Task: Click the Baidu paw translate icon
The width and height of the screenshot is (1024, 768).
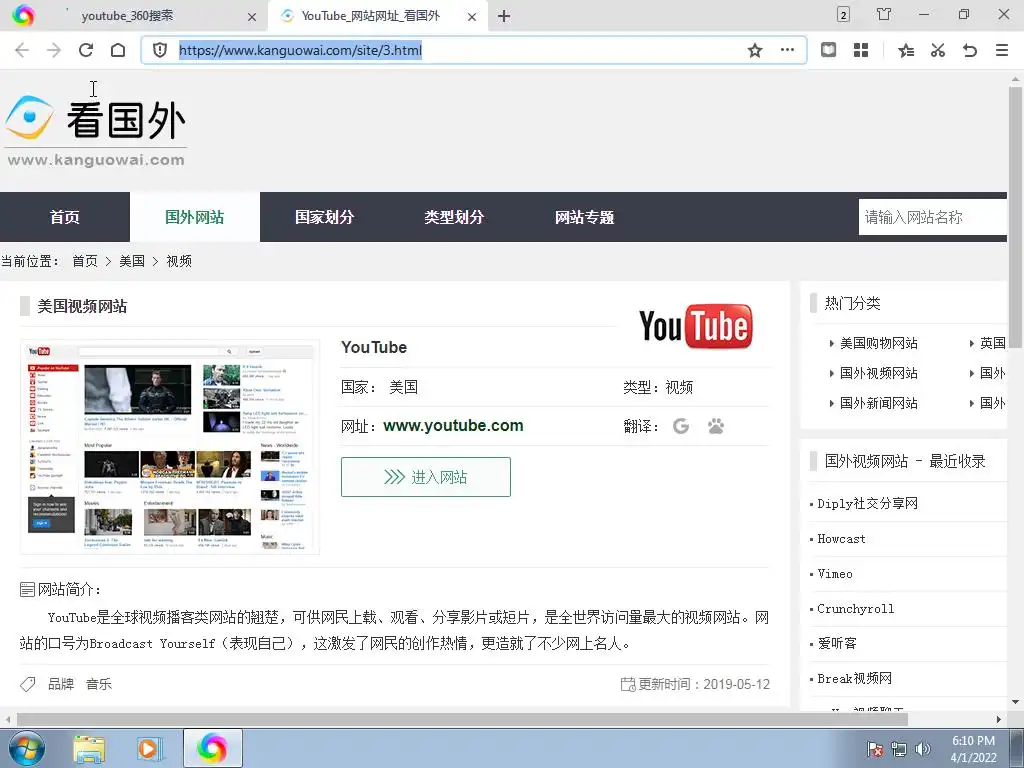Action: (x=716, y=426)
